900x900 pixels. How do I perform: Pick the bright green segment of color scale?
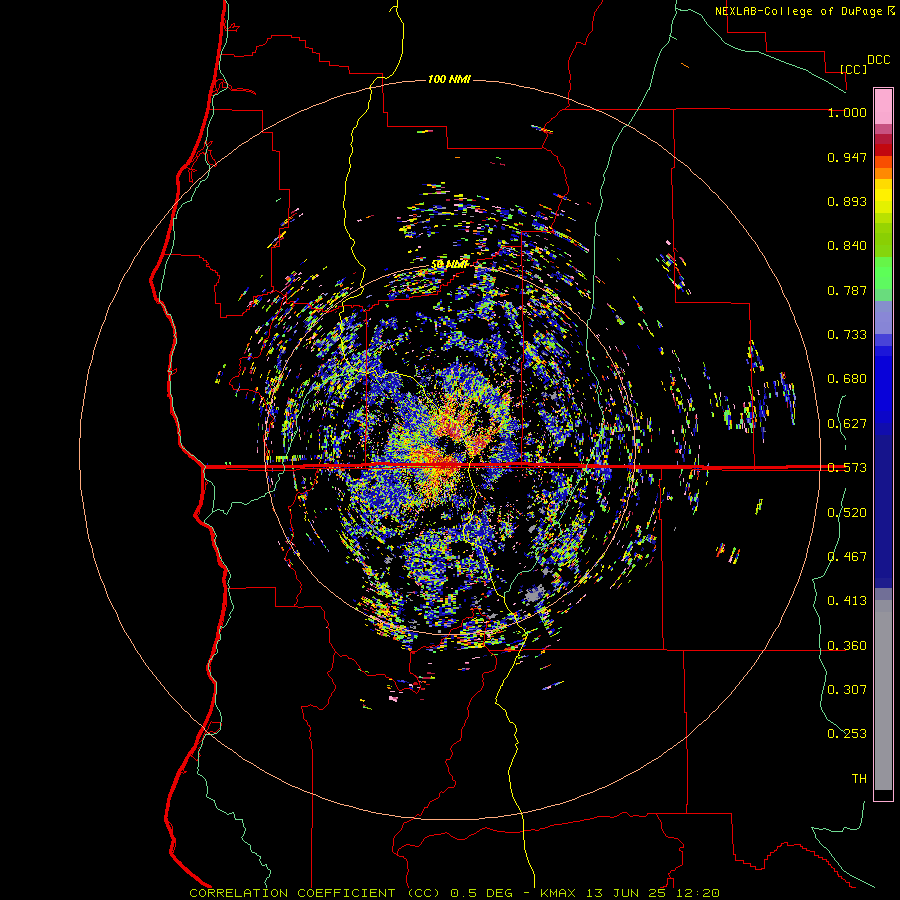(883, 273)
